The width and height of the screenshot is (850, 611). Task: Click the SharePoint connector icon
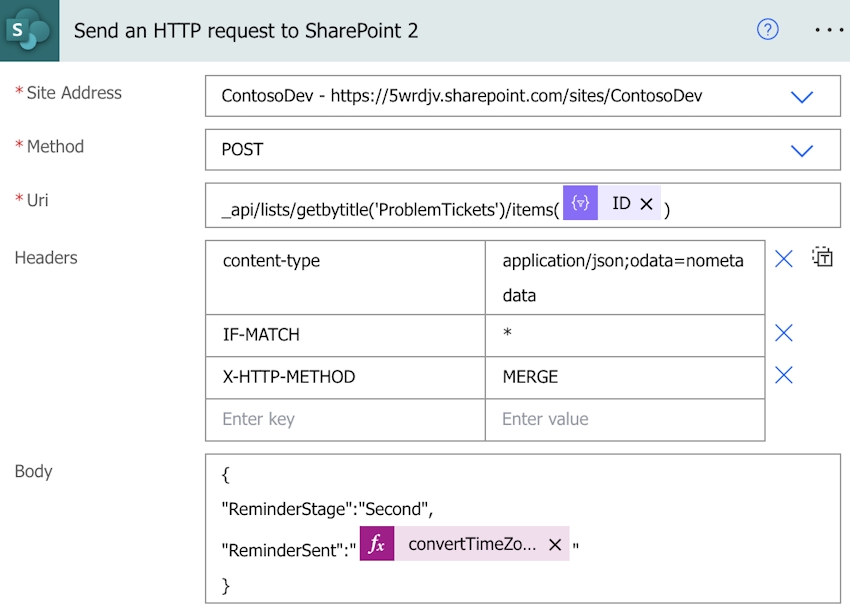(29, 30)
